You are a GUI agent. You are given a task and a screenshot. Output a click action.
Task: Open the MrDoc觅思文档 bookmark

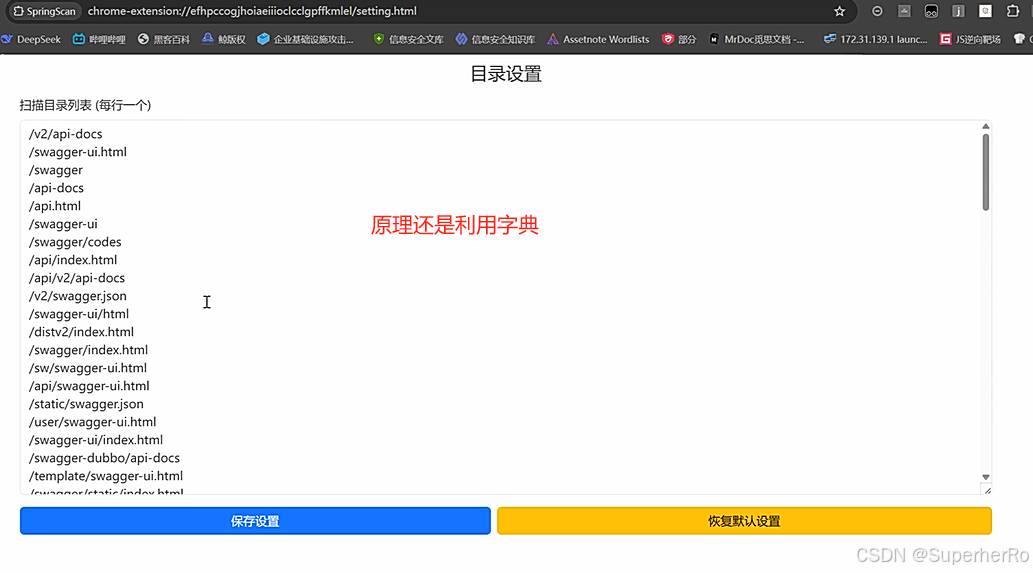756,40
